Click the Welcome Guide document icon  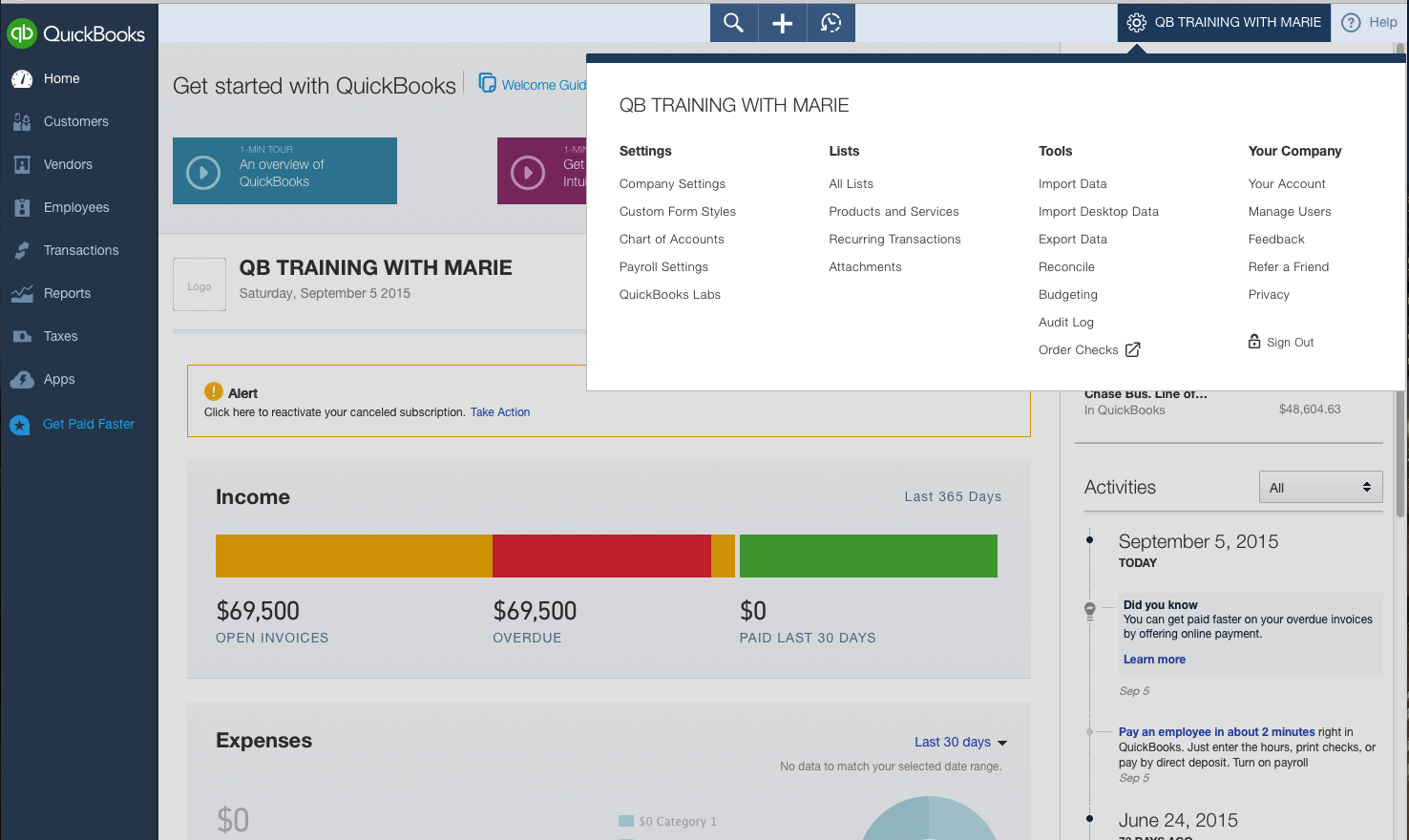pos(487,83)
